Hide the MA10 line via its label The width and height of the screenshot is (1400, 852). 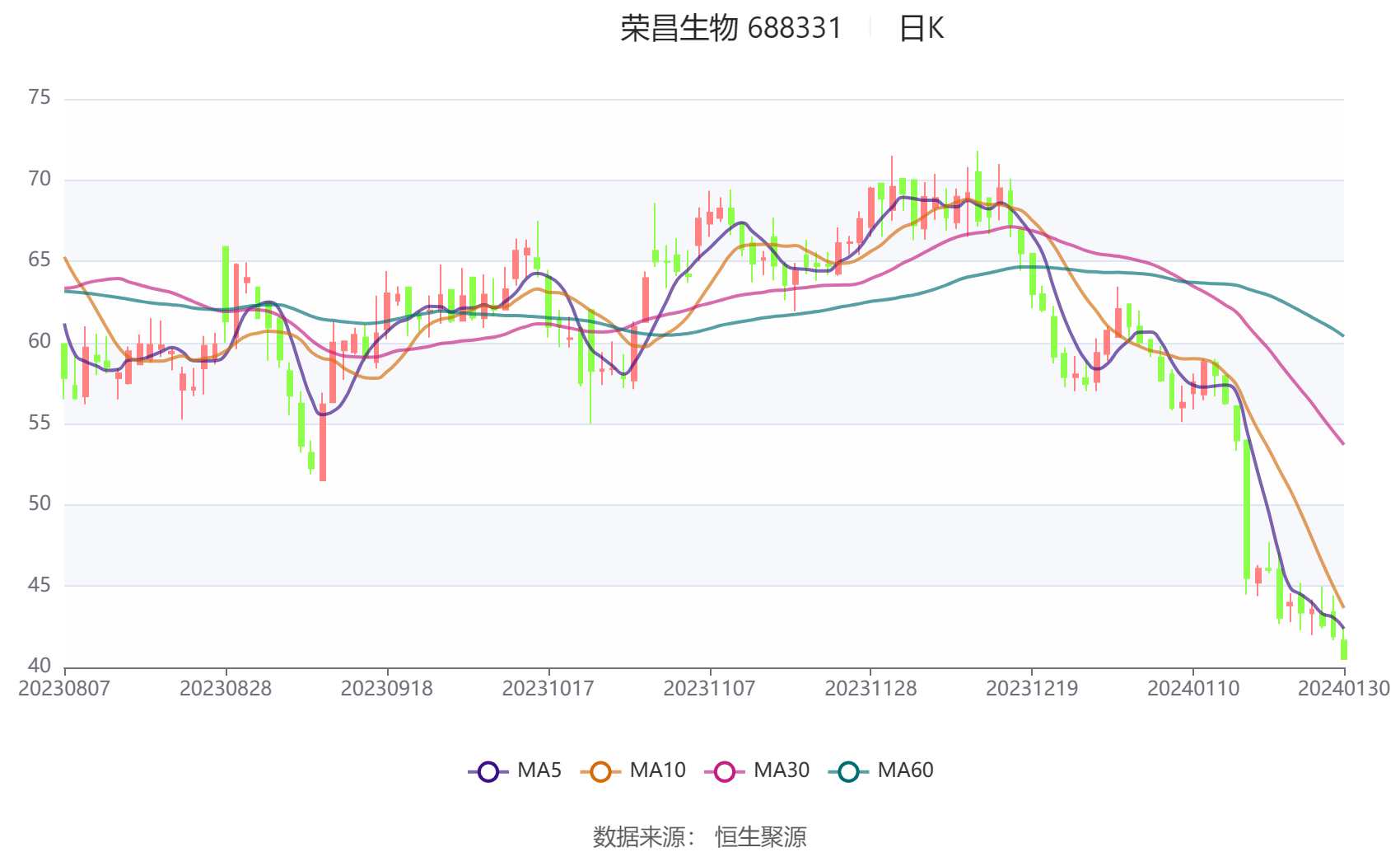657,770
